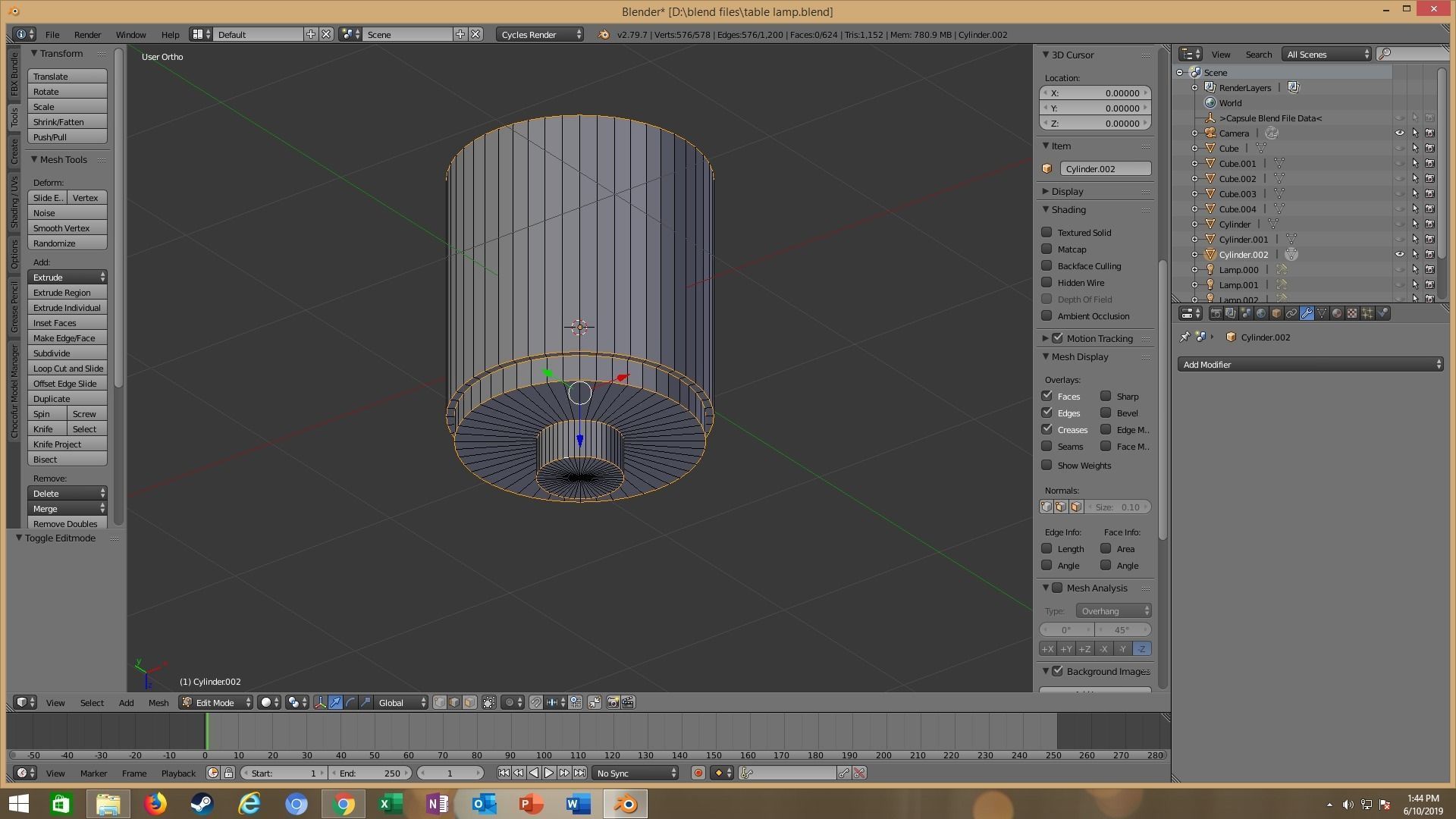Open the Render Layers properties tab
Image resolution: width=1456 pixels, height=819 pixels.
(1231, 313)
